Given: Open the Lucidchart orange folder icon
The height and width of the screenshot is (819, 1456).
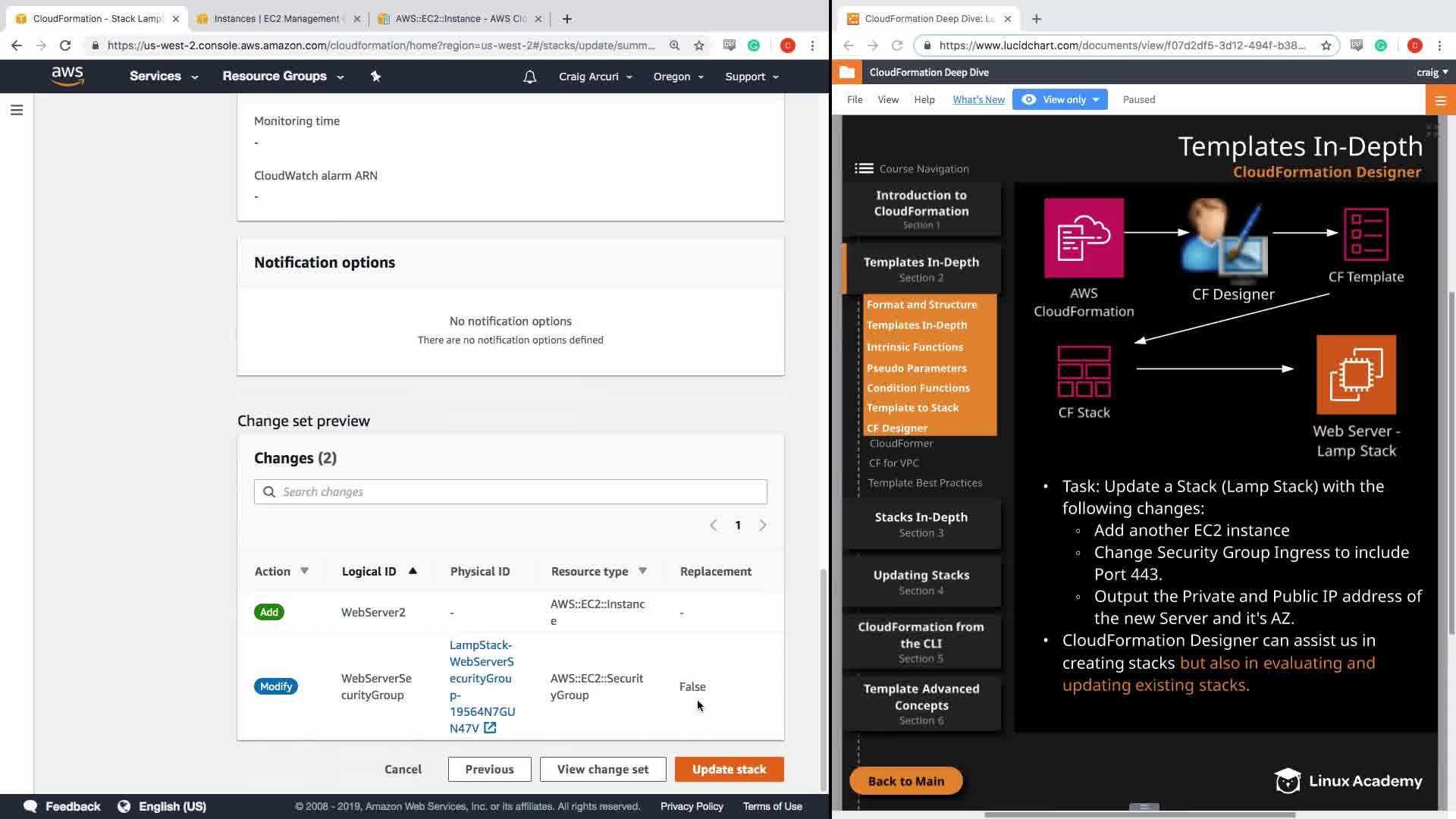Looking at the screenshot, I should (x=847, y=73).
